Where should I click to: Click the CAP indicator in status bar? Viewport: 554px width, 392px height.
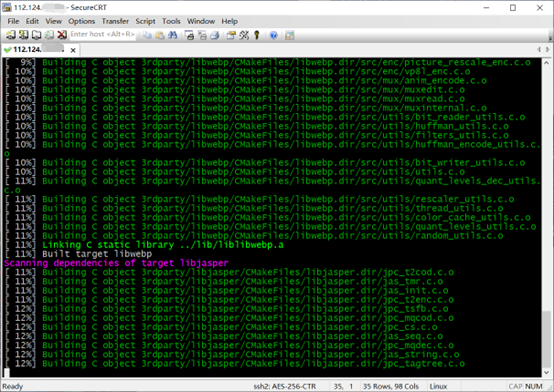(x=515, y=386)
